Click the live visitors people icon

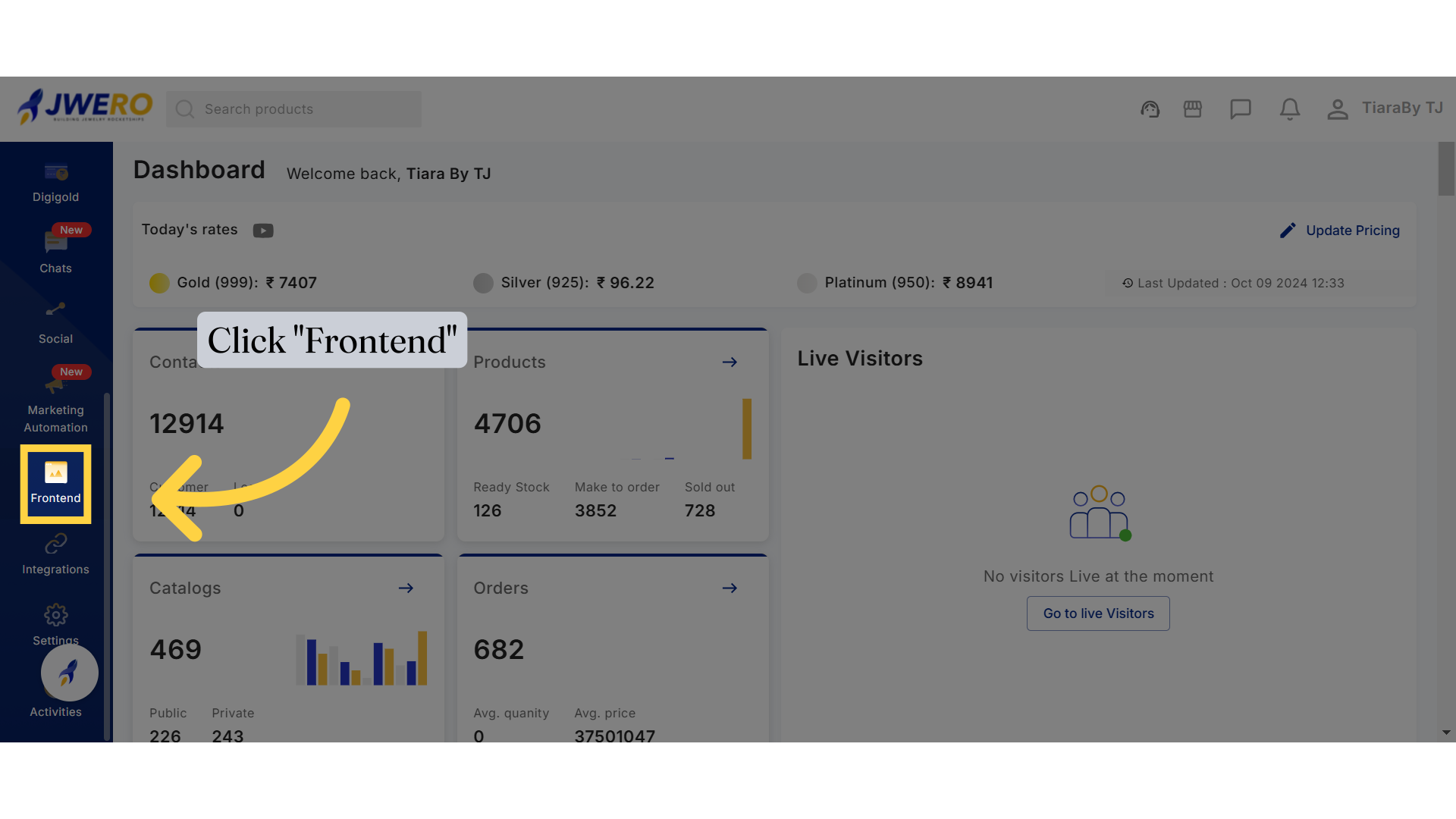click(x=1100, y=513)
